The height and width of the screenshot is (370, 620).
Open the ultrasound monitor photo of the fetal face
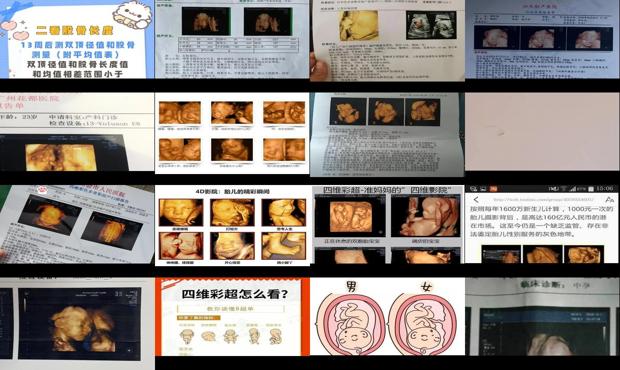click(77, 324)
